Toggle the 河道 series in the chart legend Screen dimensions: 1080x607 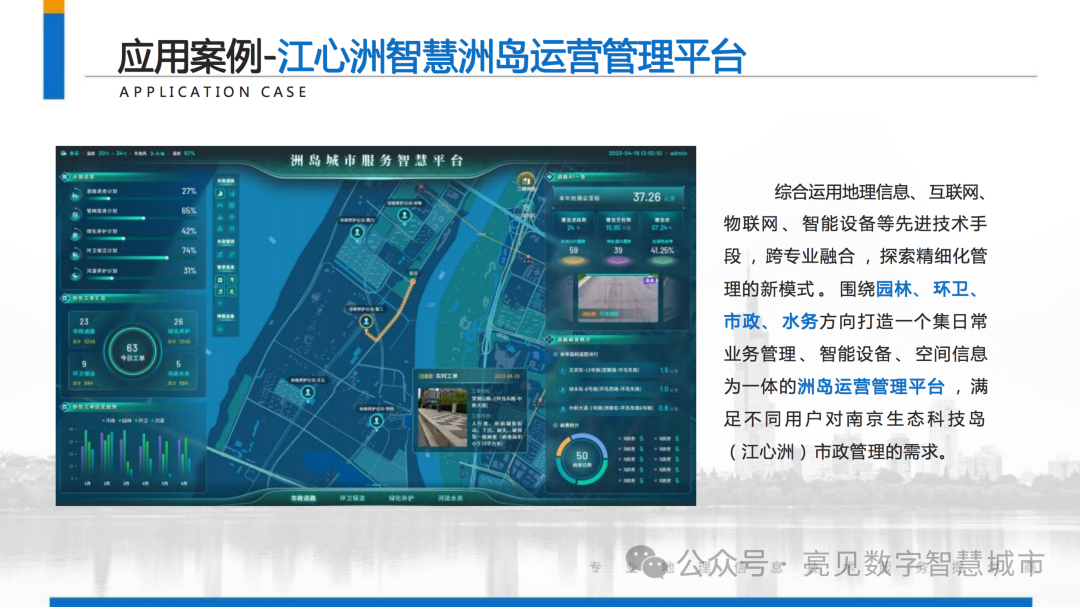pyautogui.click(x=158, y=420)
